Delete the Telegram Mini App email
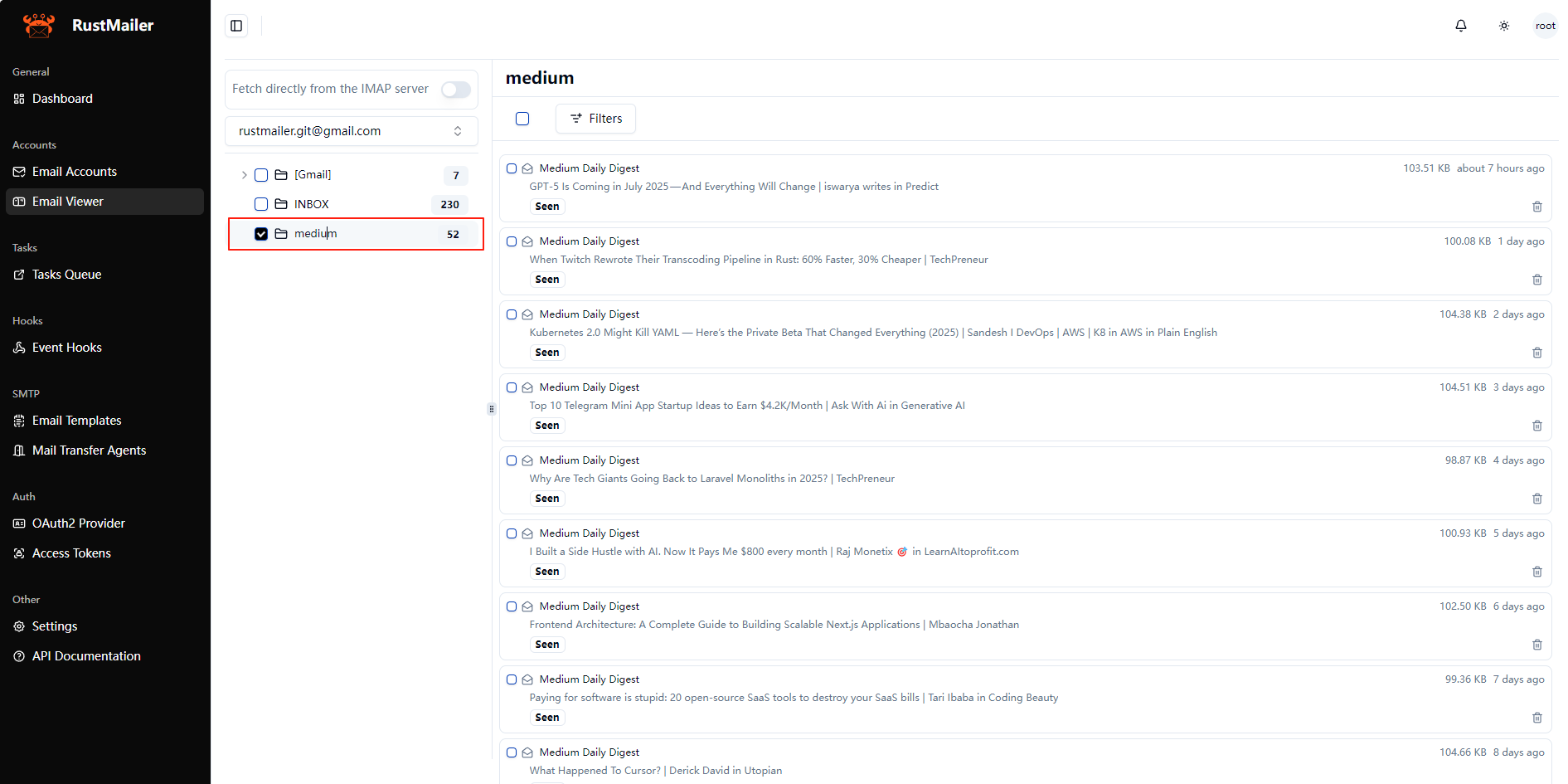Screen dimensions: 1568x784 pos(1537,426)
